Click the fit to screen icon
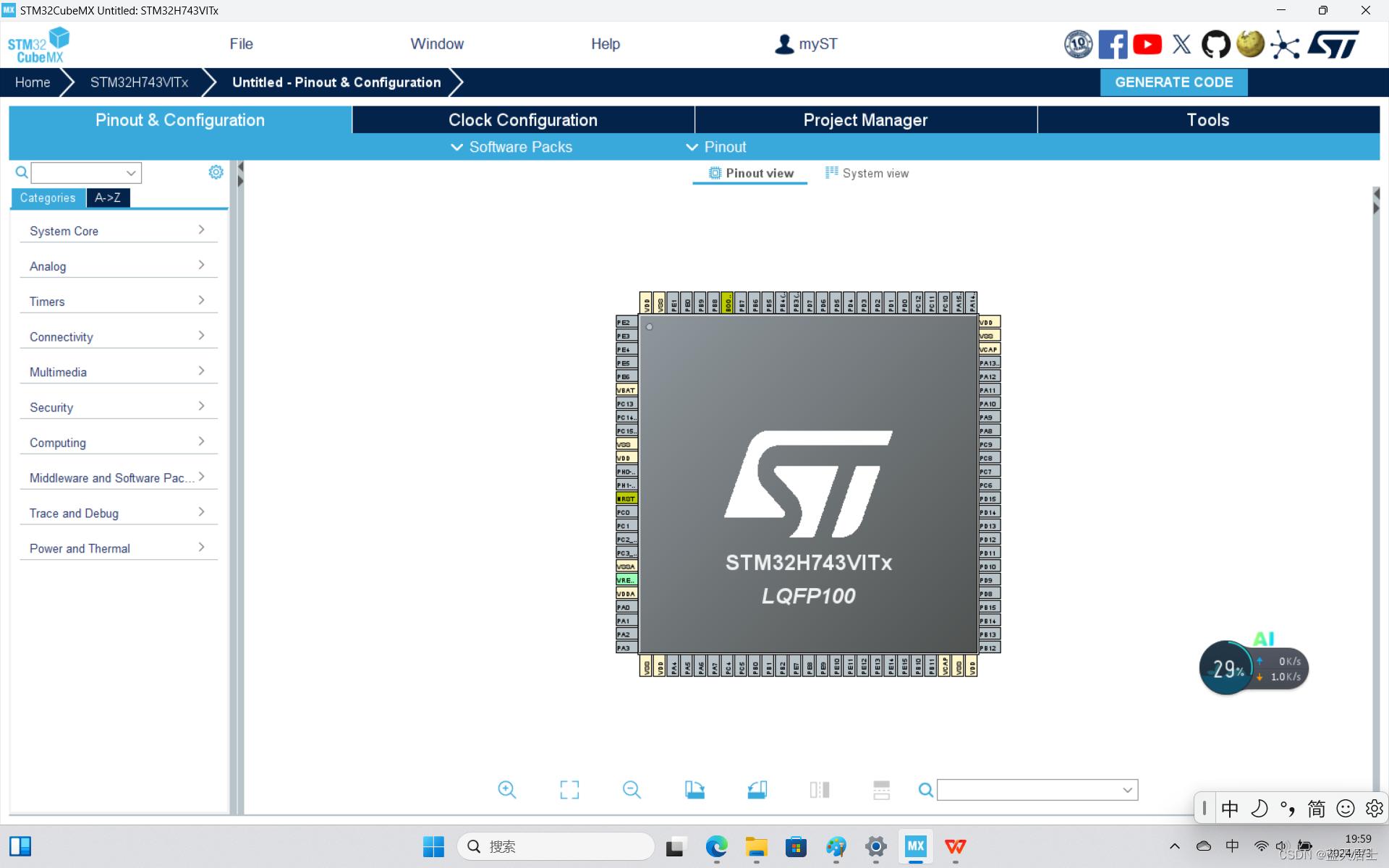Screen dimensions: 1389x868 click(569, 789)
